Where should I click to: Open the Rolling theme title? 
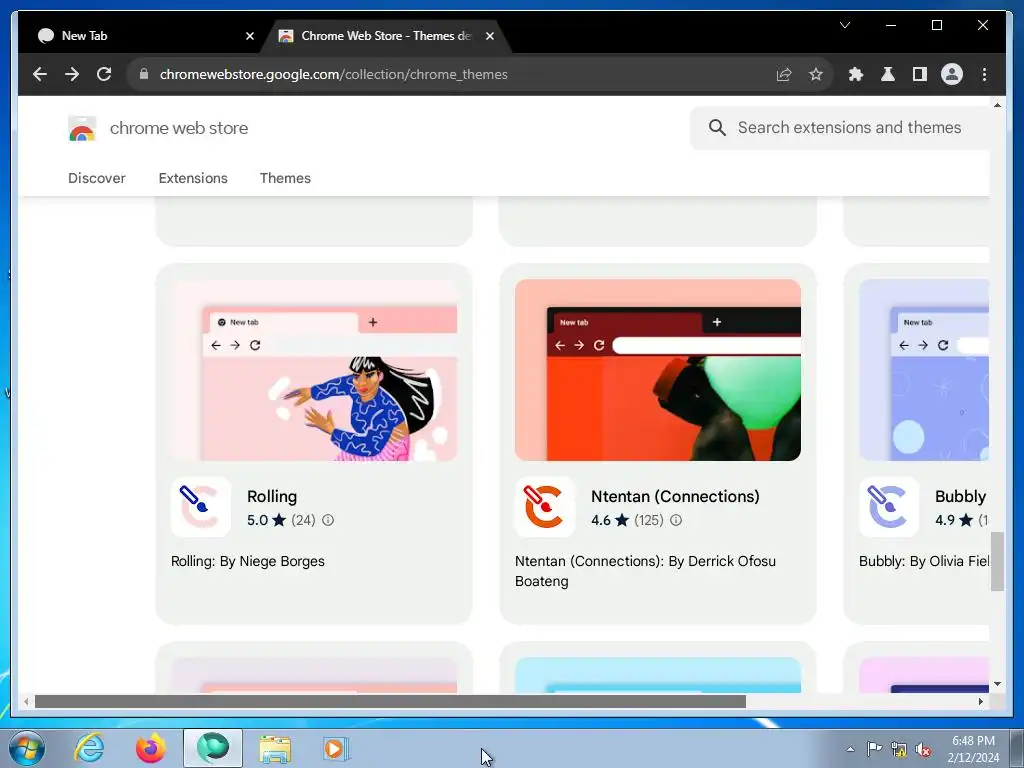click(272, 496)
